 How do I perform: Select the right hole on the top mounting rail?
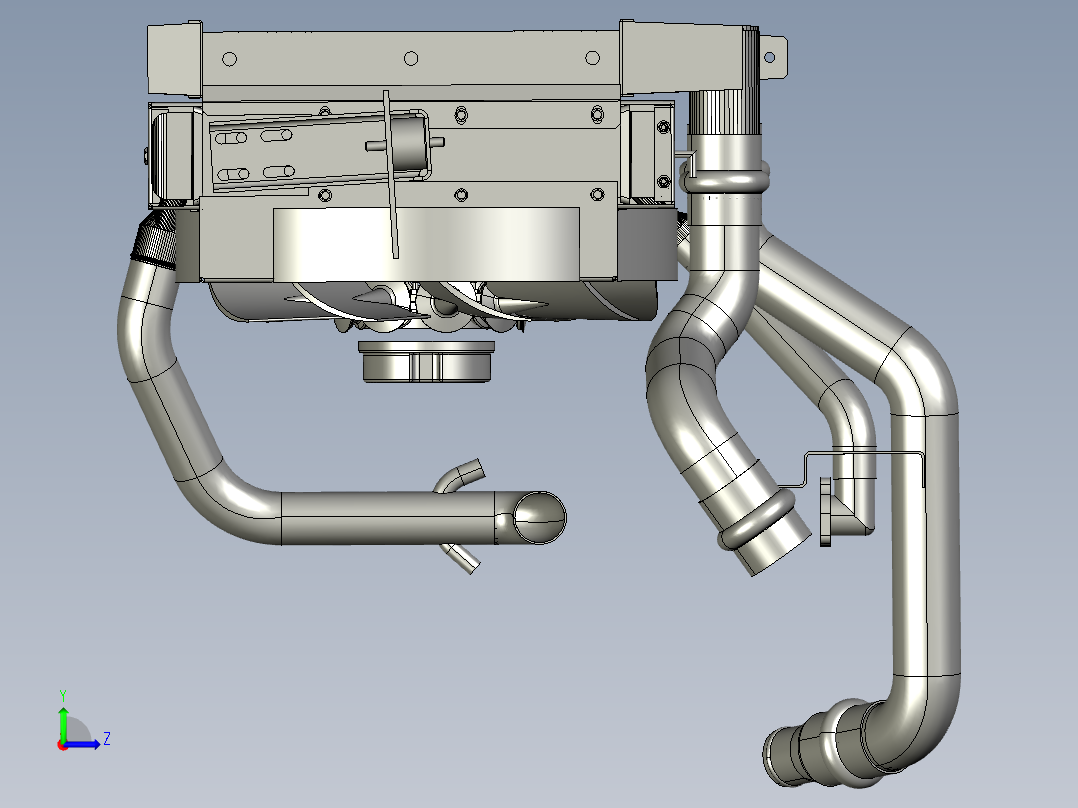pos(593,58)
